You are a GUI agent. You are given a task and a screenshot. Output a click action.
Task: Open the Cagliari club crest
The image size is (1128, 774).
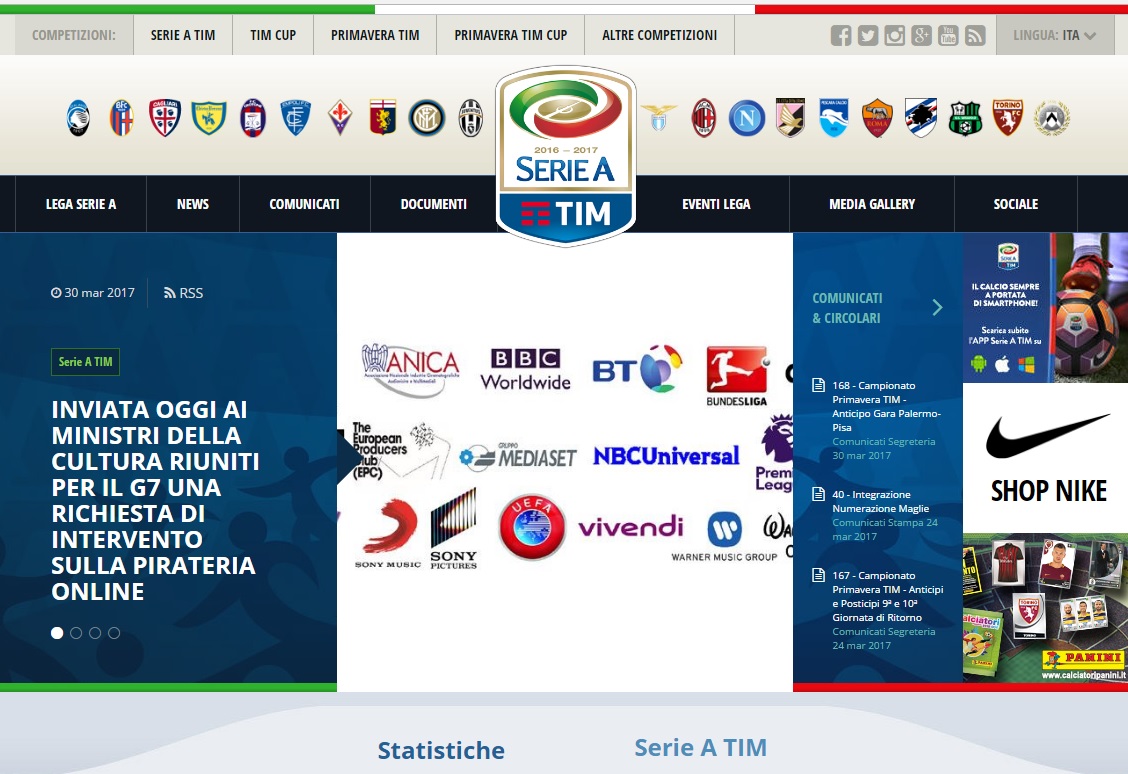pos(165,118)
